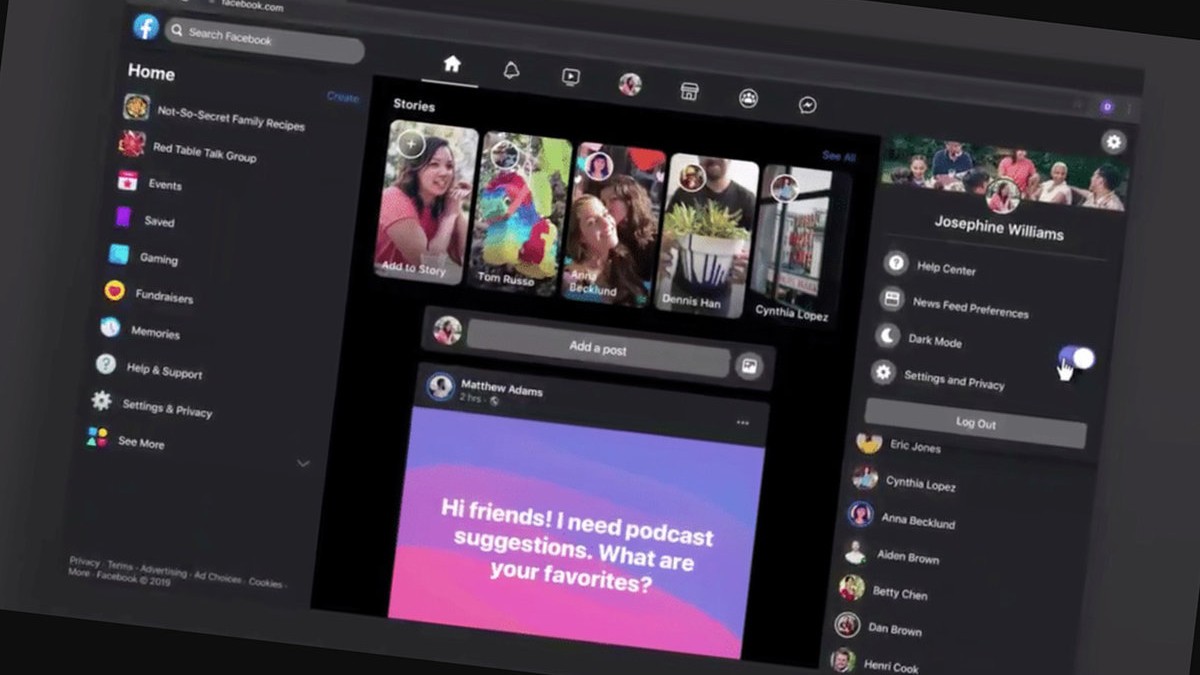The image size is (1200, 675).
Task: Open chat with Eric Jones
Action: tap(915, 446)
